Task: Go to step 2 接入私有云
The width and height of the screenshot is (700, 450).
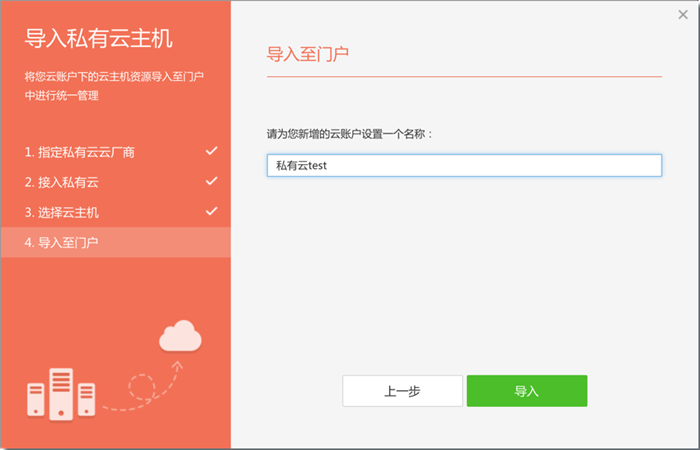Action: tap(62, 182)
